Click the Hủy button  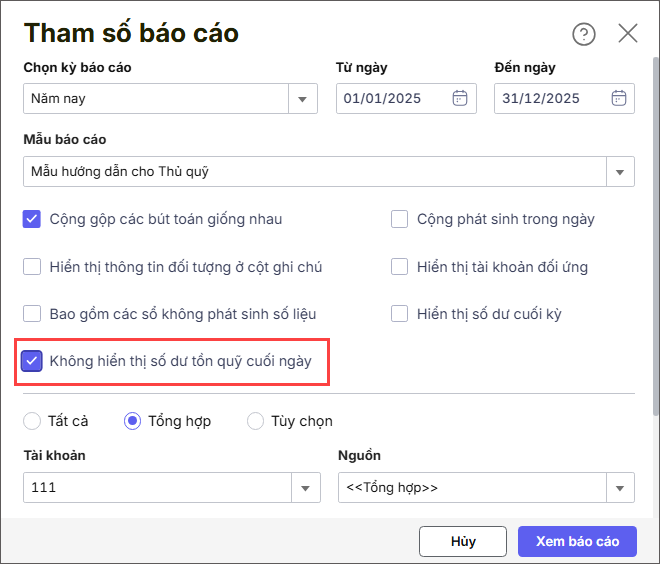[463, 541]
